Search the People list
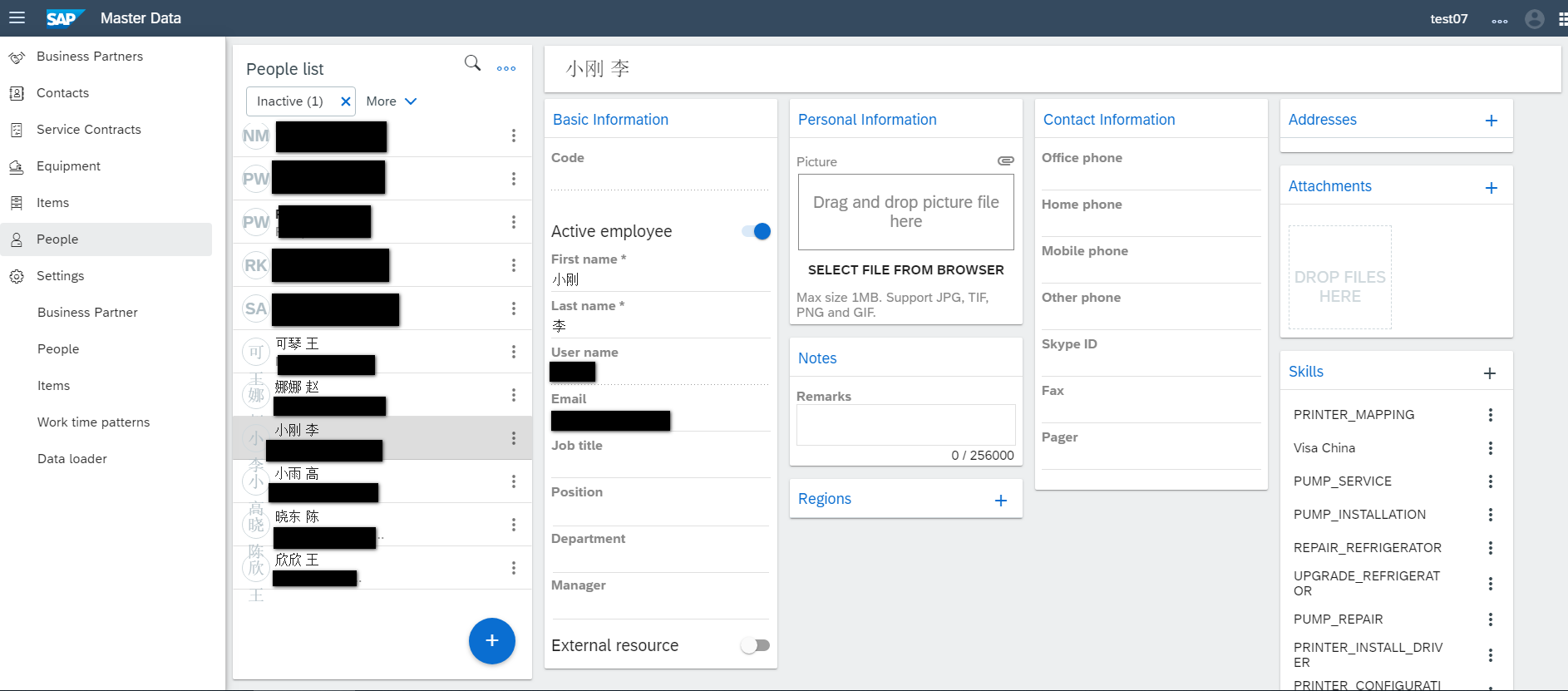 pyautogui.click(x=472, y=63)
